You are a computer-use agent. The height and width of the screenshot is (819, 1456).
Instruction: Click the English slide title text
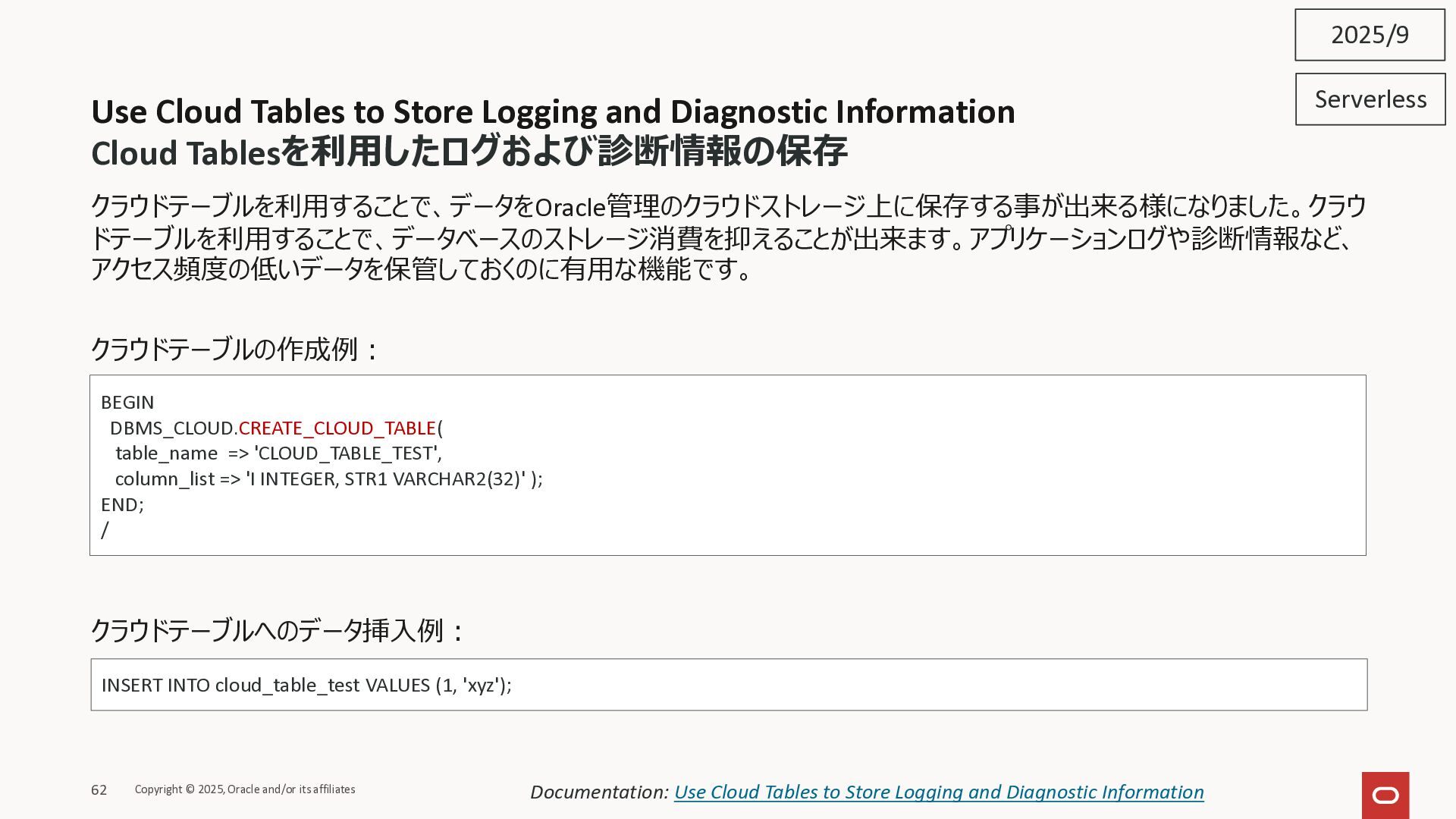point(552,111)
